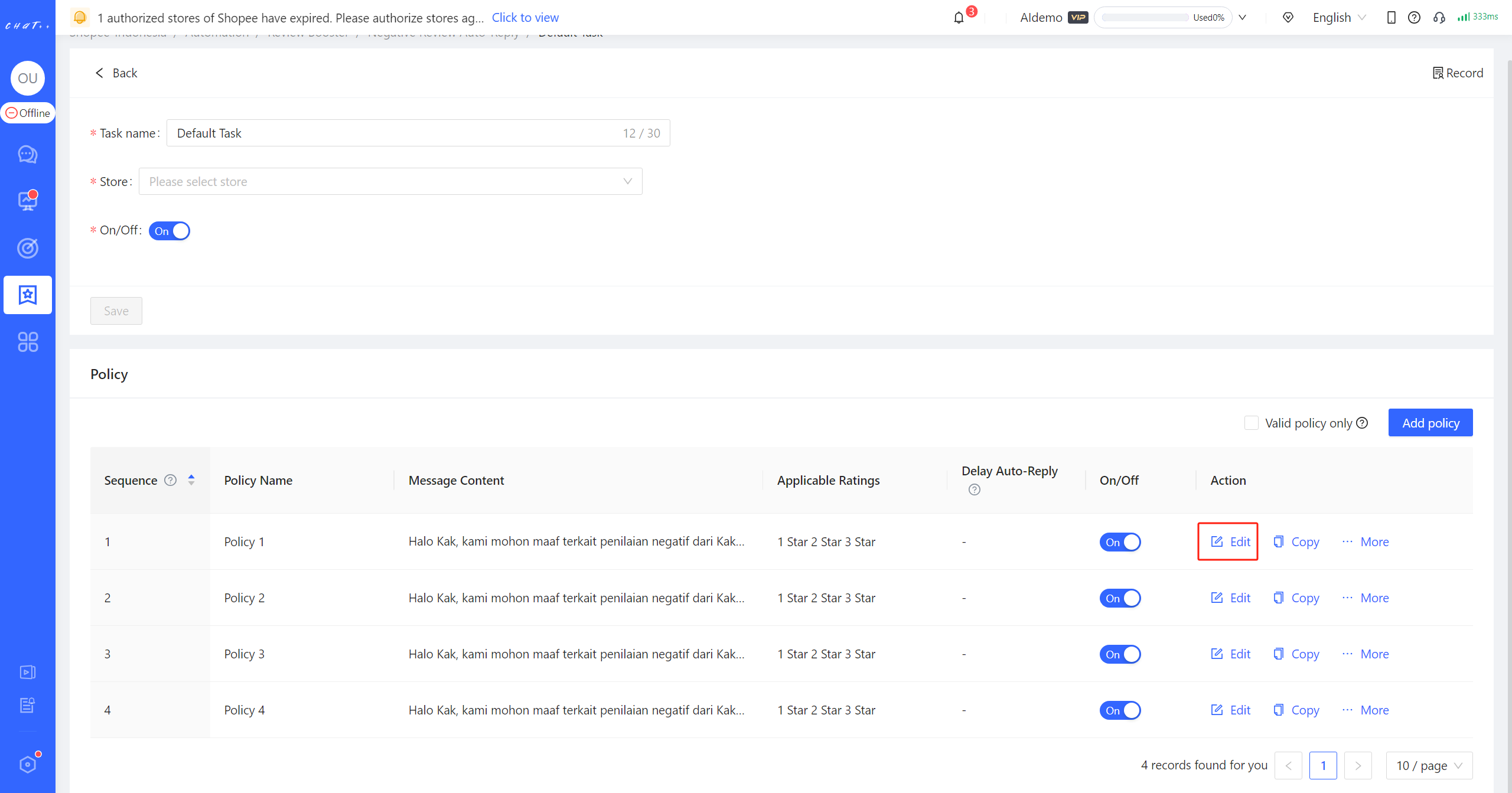Open the star review booster sidebar icon
The width and height of the screenshot is (1512, 793).
pos(28,295)
